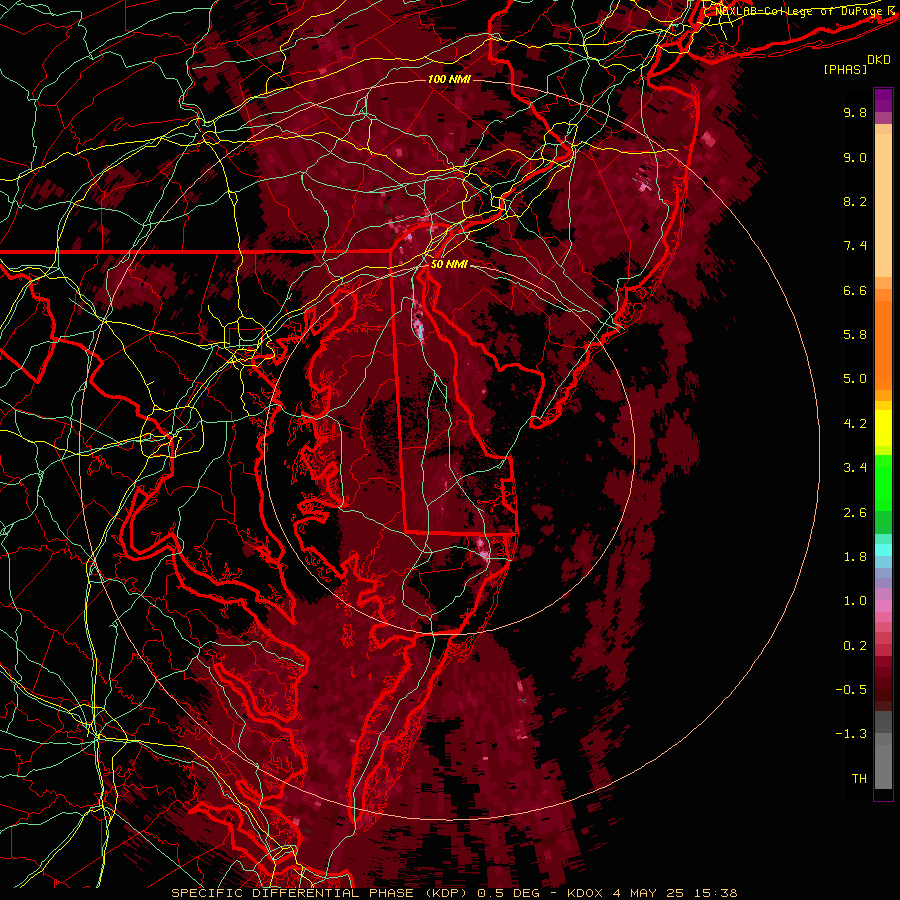Click the 5.8 color scale value
The image size is (900, 900).
855,335
